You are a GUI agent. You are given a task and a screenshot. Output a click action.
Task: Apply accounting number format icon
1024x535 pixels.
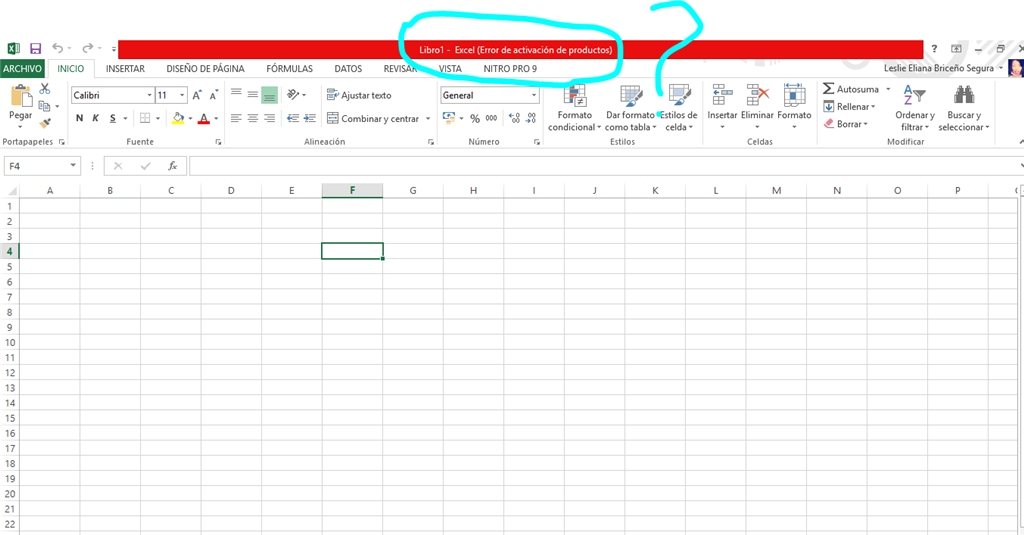point(449,118)
